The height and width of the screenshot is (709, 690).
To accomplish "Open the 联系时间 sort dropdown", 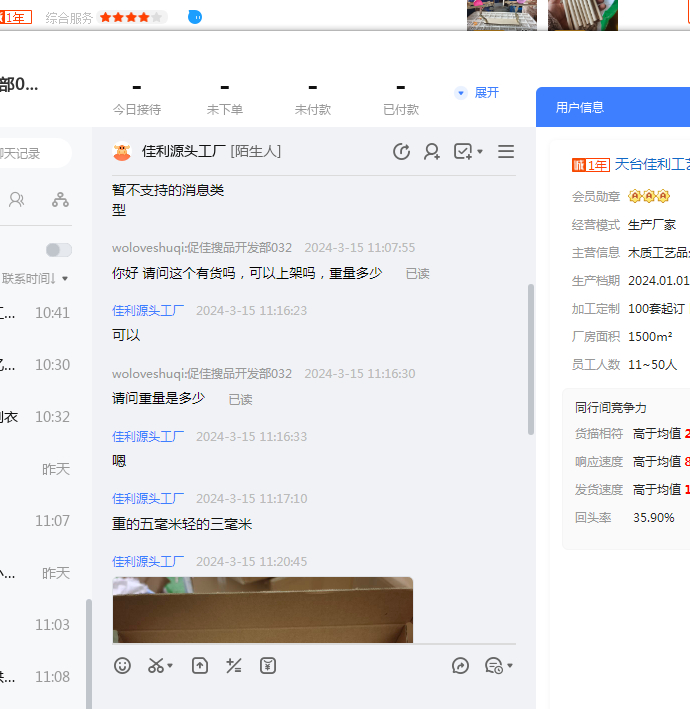I will coord(35,278).
